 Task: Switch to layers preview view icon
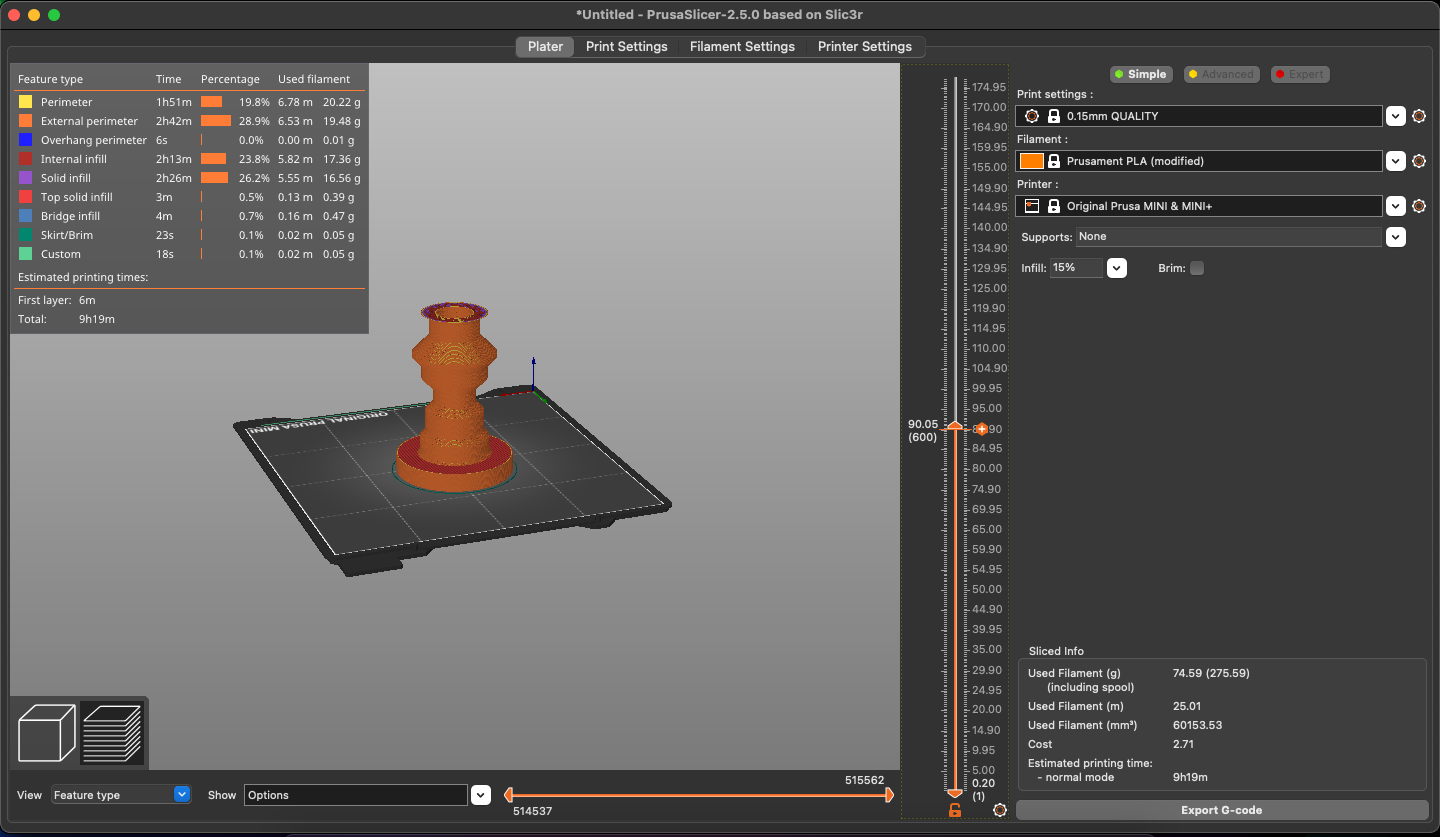coord(112,733)
